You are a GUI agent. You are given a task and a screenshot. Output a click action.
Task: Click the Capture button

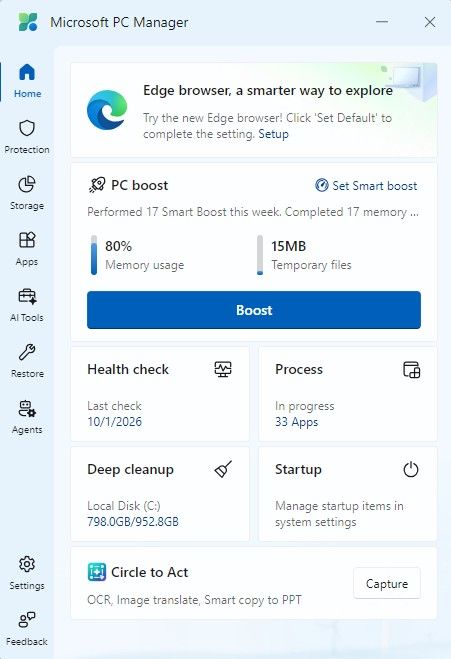[x=387, y=583]
